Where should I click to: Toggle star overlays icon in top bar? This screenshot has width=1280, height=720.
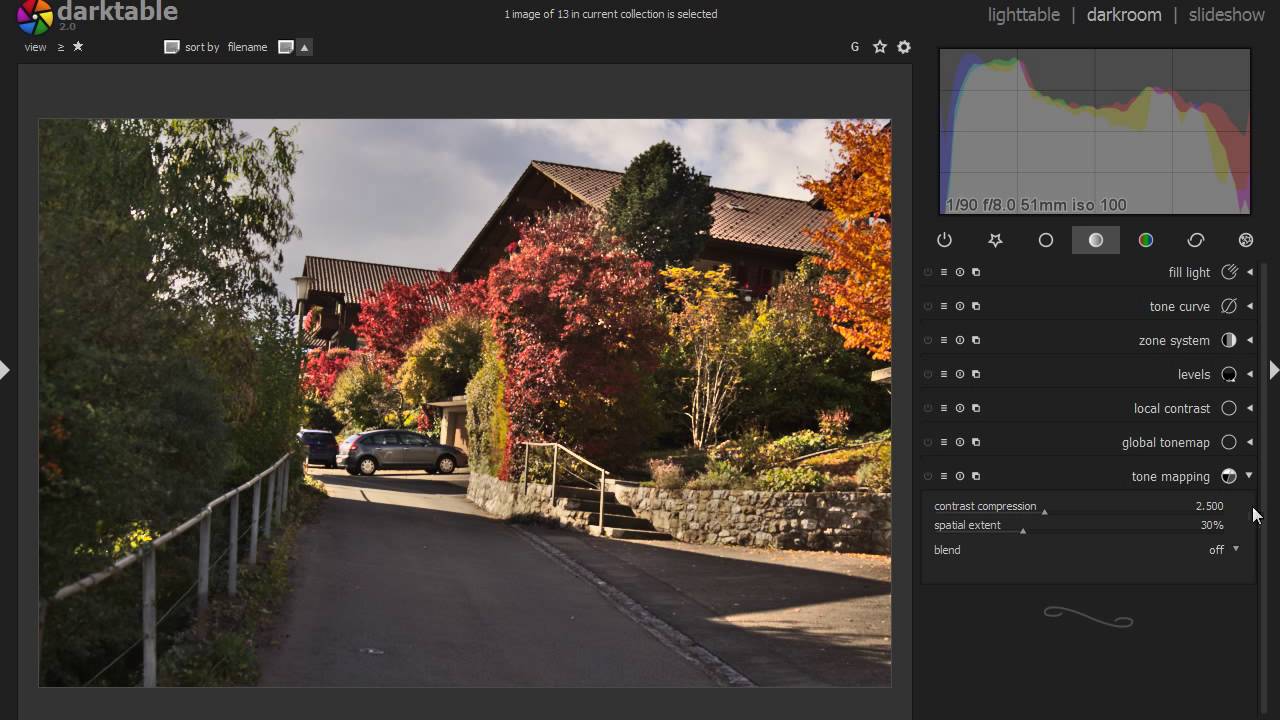click(880, 47)
